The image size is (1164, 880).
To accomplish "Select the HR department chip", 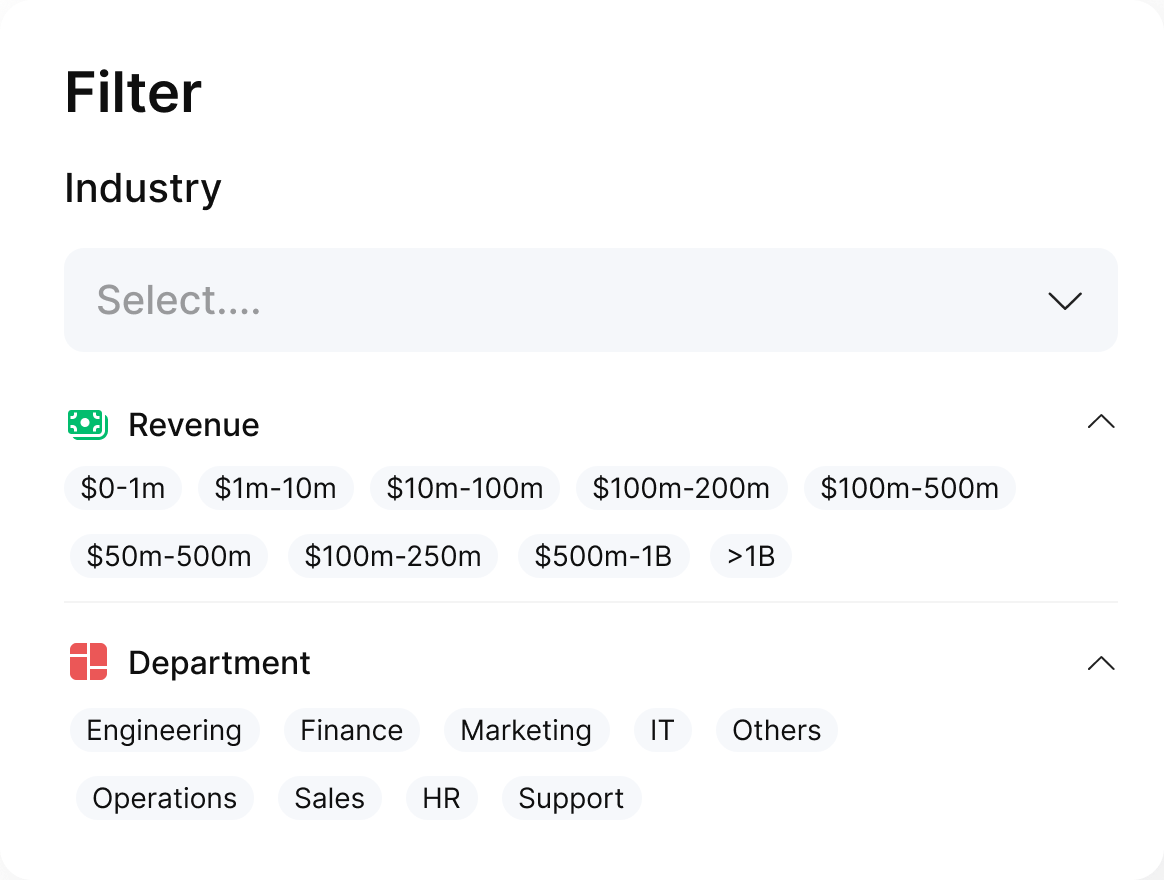I will (441, 798).
